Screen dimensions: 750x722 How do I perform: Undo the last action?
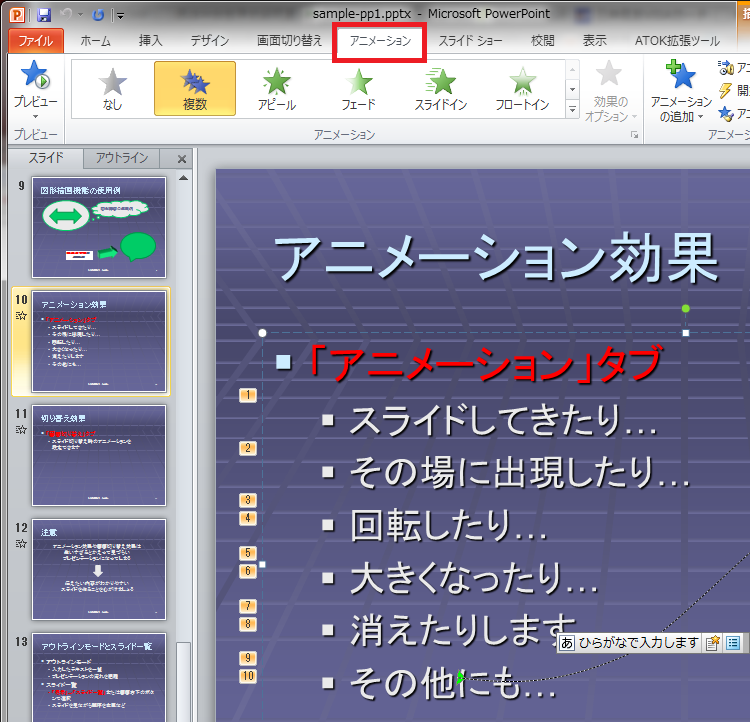tap(66, 15)
